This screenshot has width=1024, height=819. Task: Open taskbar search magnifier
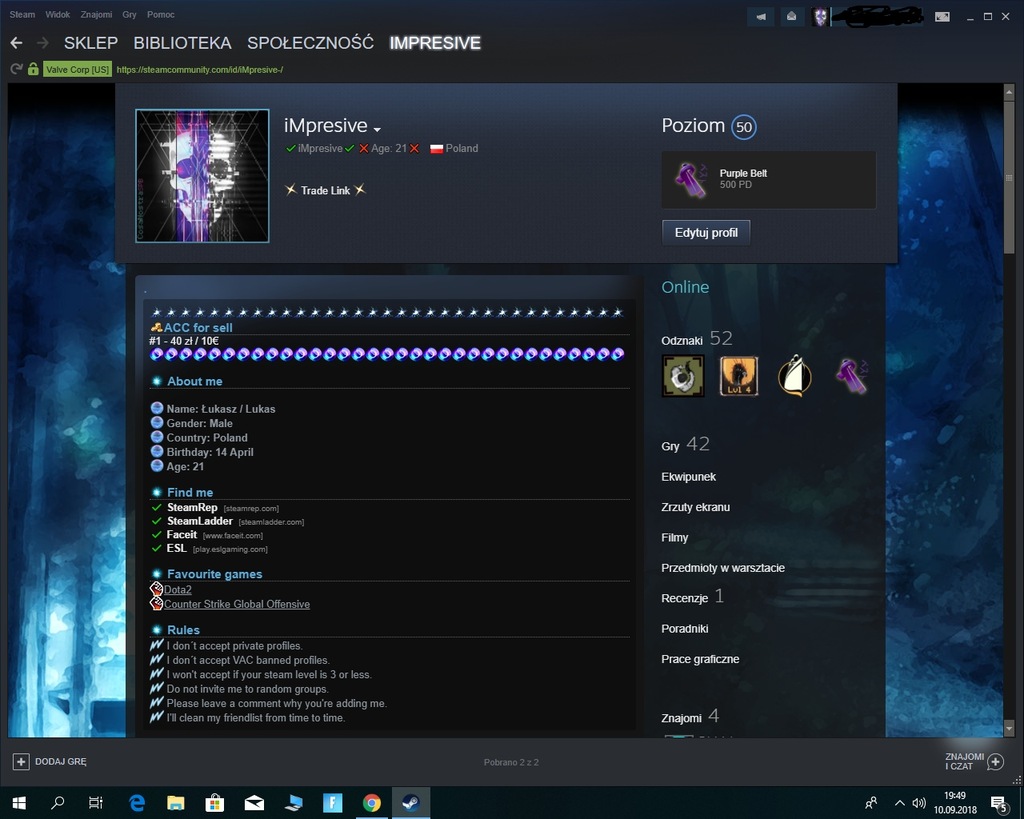57,803
